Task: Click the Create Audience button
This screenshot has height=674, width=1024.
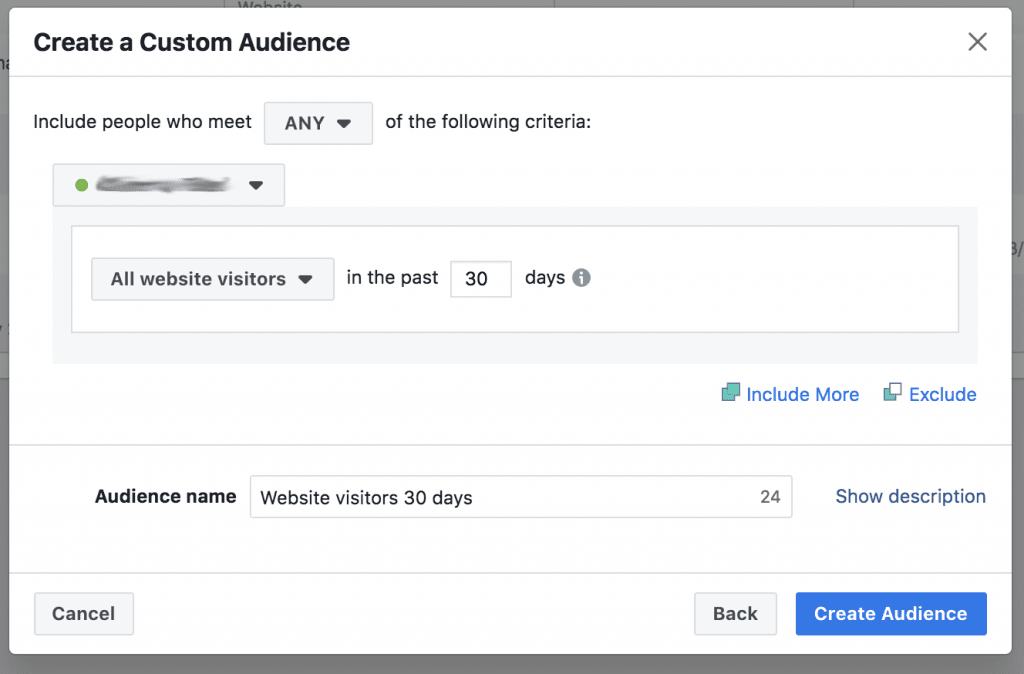Action: click(x=890, y=613)
